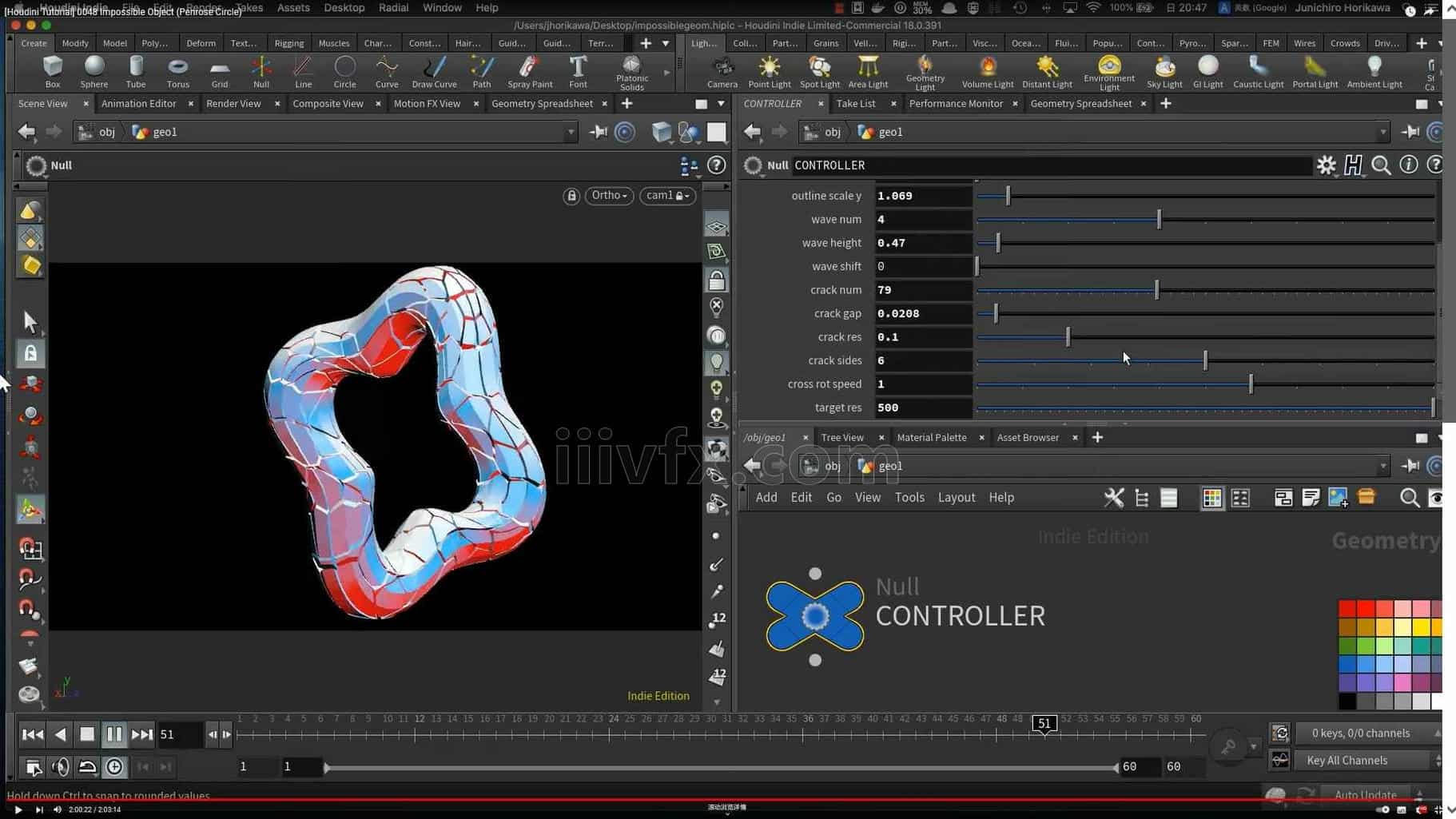The image size is (1456, 819).
Task: Click the Platonic Solids shelf tool
Action: pos(631,72)
